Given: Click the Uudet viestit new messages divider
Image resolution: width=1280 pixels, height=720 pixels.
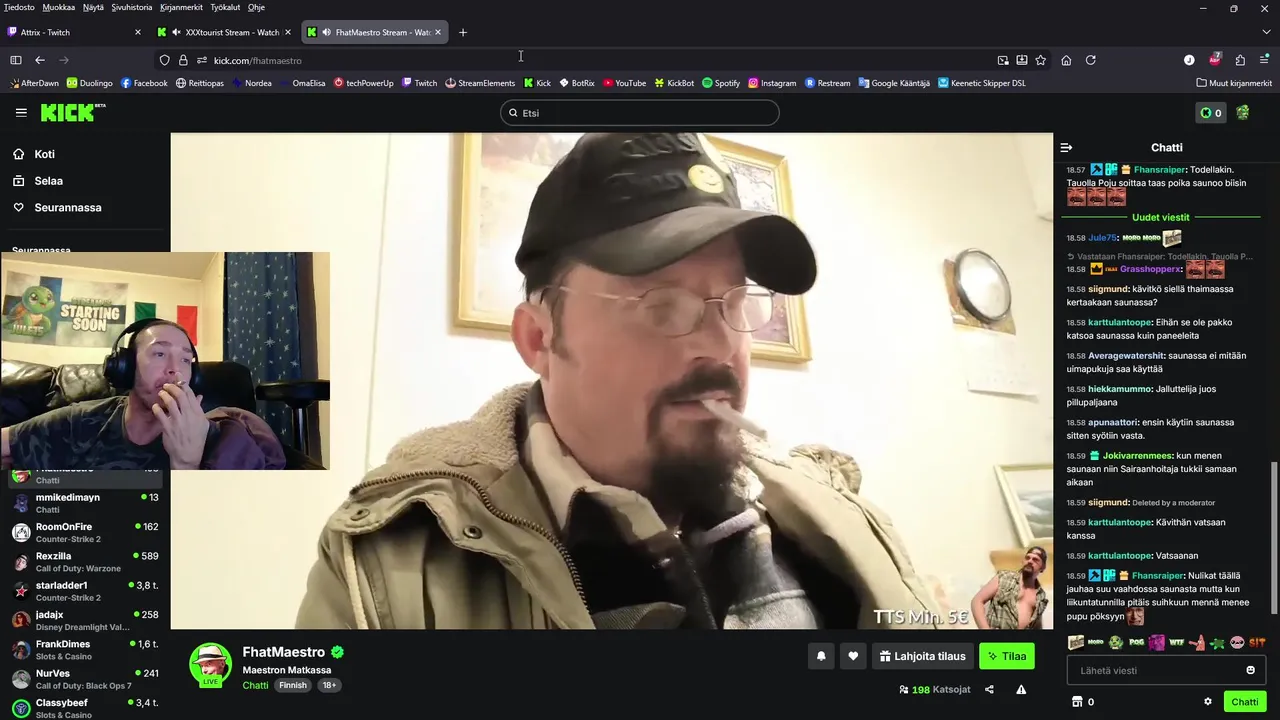Looking at the screenshot, I should tap(1160, 217).
